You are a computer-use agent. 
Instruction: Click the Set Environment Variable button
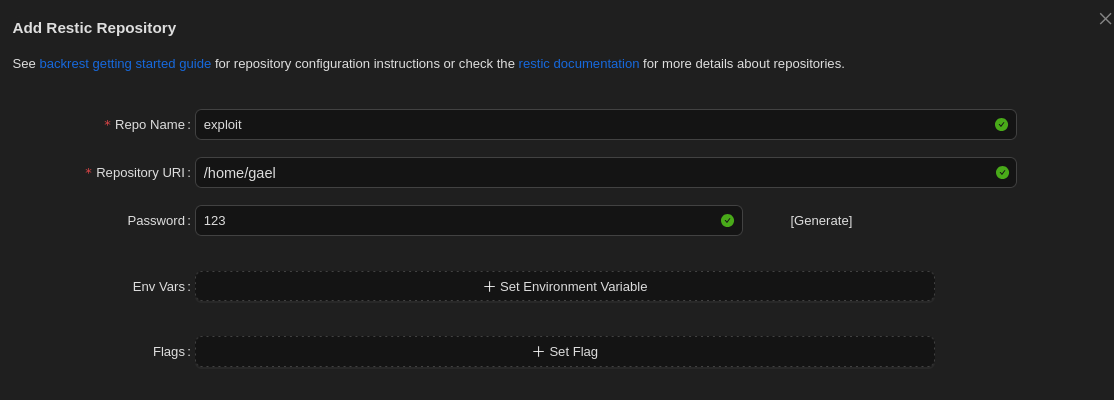coord(565,287)
